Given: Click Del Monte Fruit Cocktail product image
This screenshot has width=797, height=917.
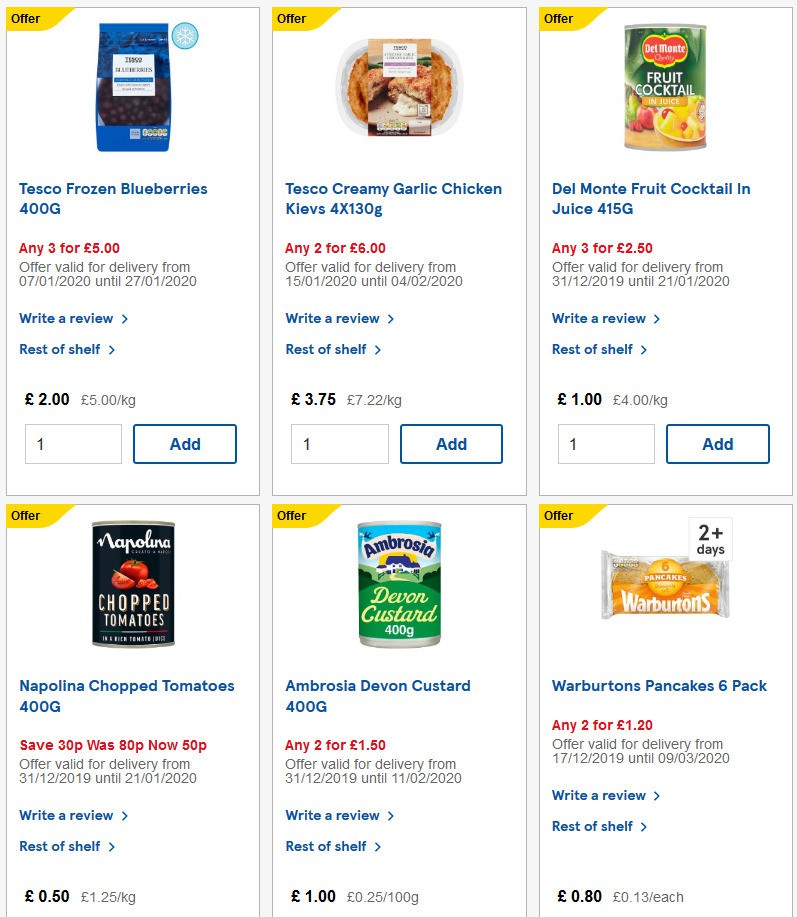Looking at the screenshot, I should 664,86.
